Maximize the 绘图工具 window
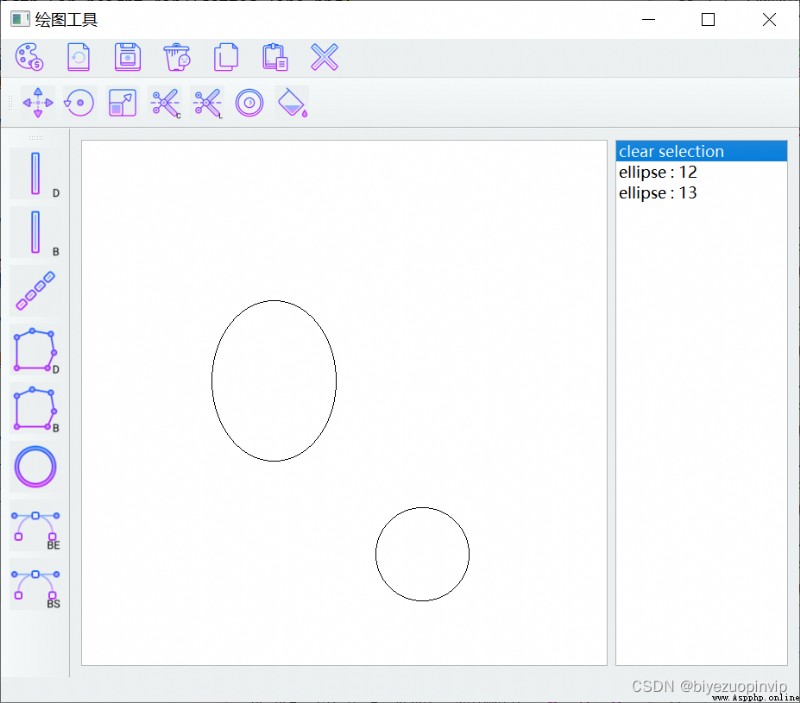800x703 pixels. [x=708, y=20]
